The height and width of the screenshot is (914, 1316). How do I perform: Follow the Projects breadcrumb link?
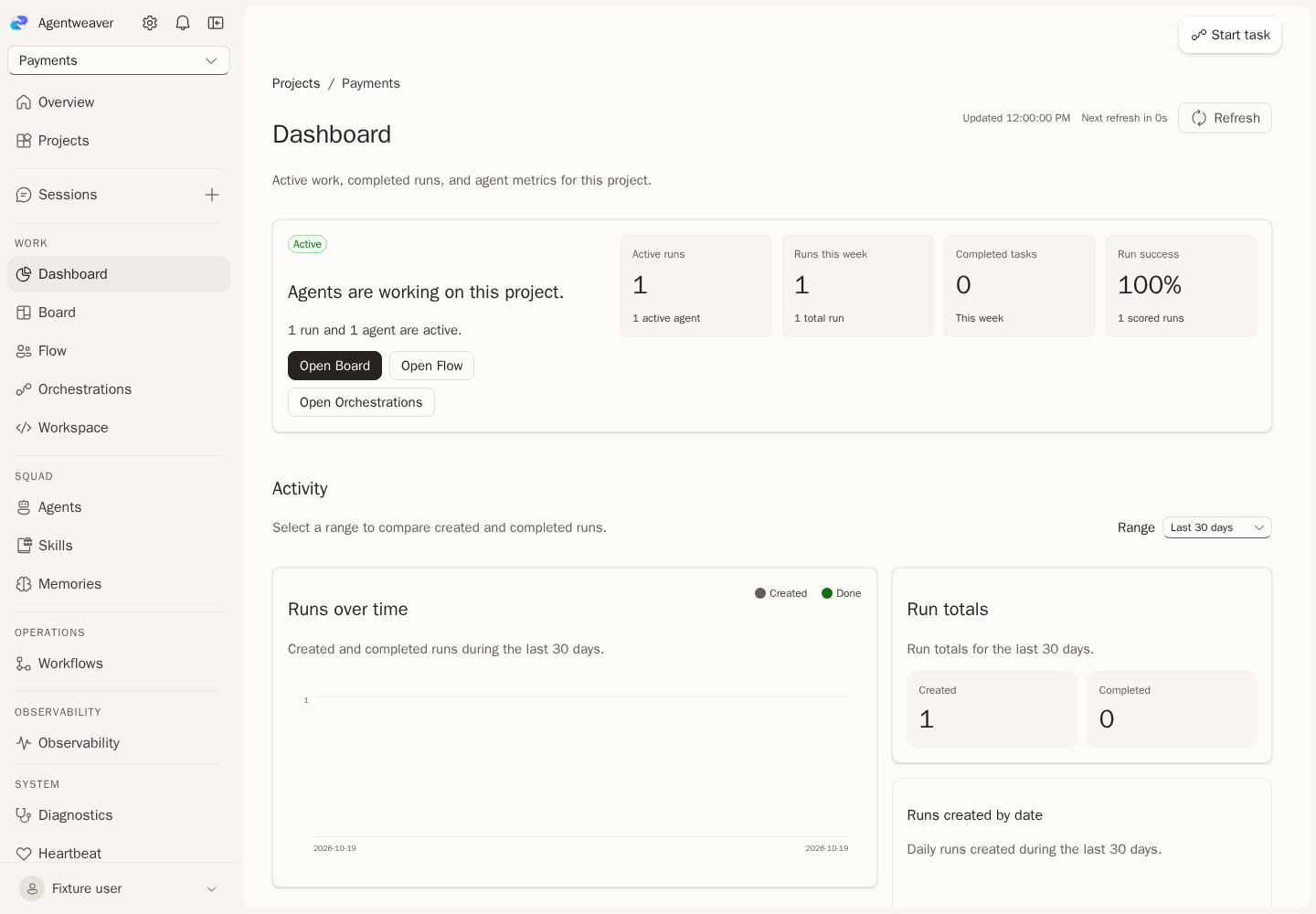tap(296, 83)
